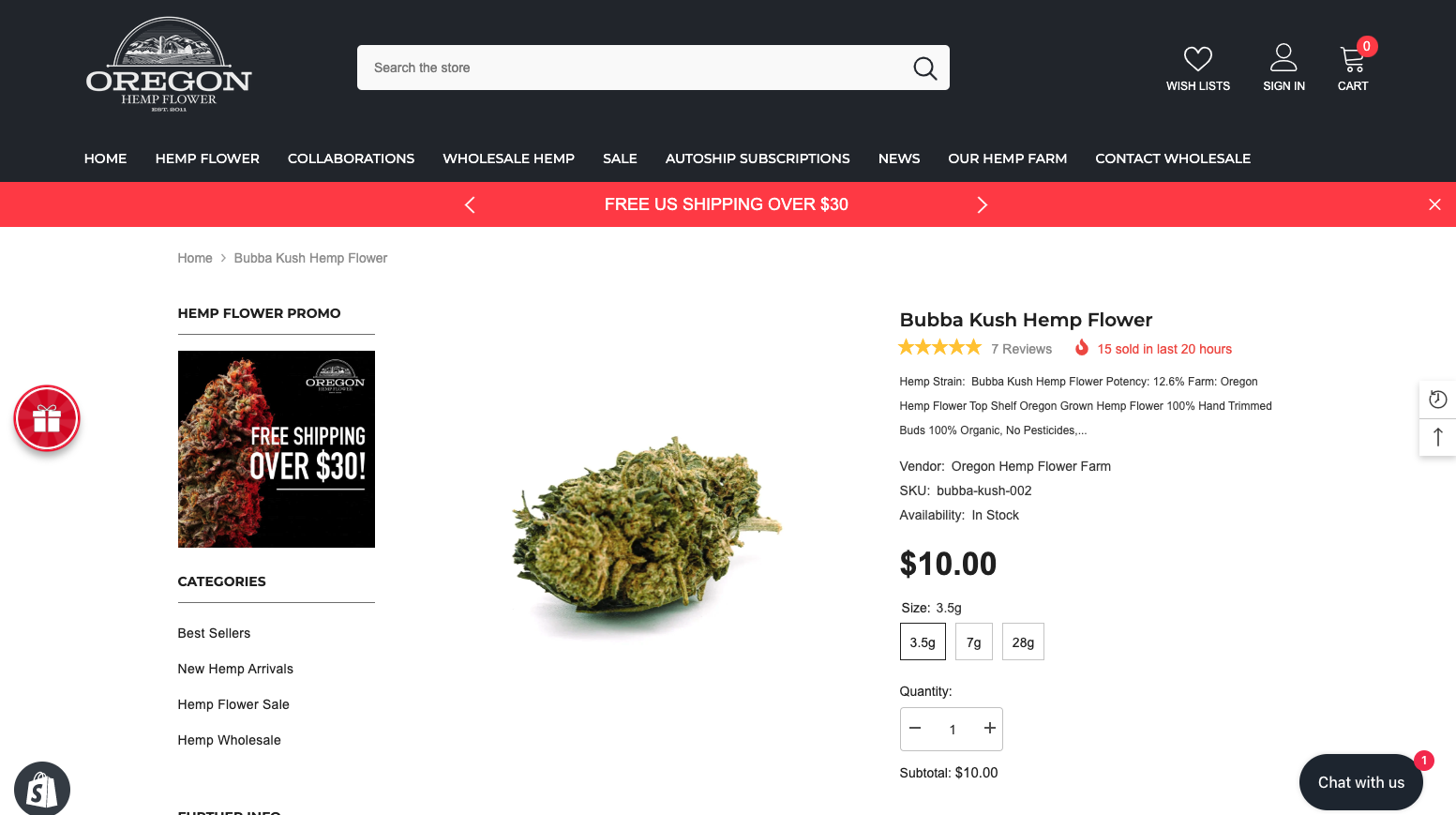The width and height of the screenshot is (1456, 815).
Task: Open the Wish Lists heart icon
Action: 1197,58
